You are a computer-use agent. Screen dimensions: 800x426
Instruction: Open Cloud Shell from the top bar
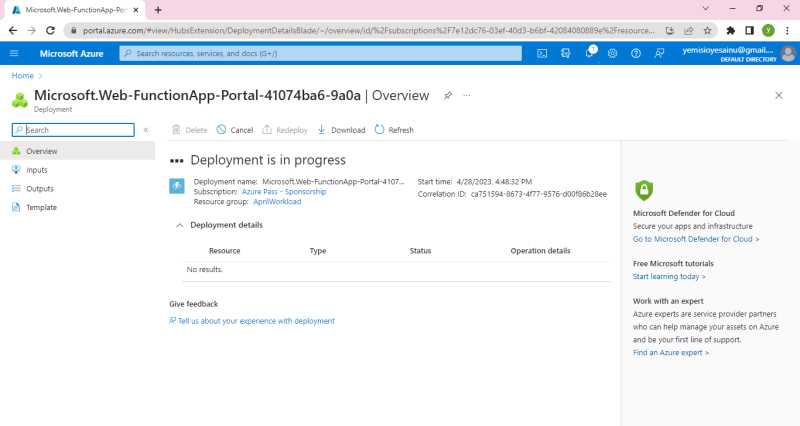(542, 53)
